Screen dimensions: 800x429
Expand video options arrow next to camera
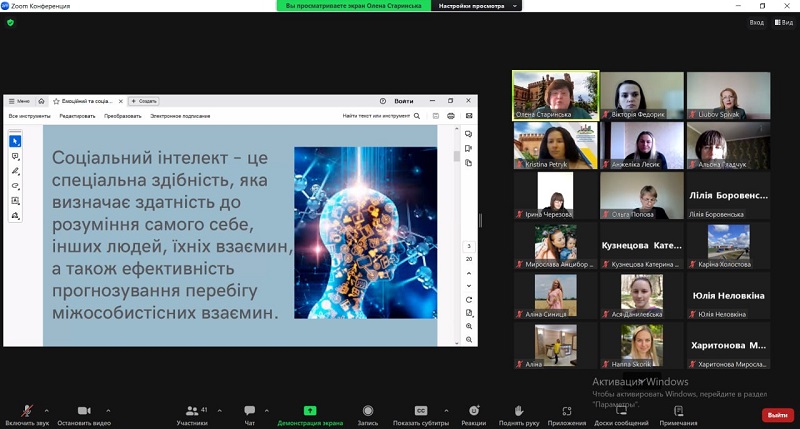coord(108,410)
